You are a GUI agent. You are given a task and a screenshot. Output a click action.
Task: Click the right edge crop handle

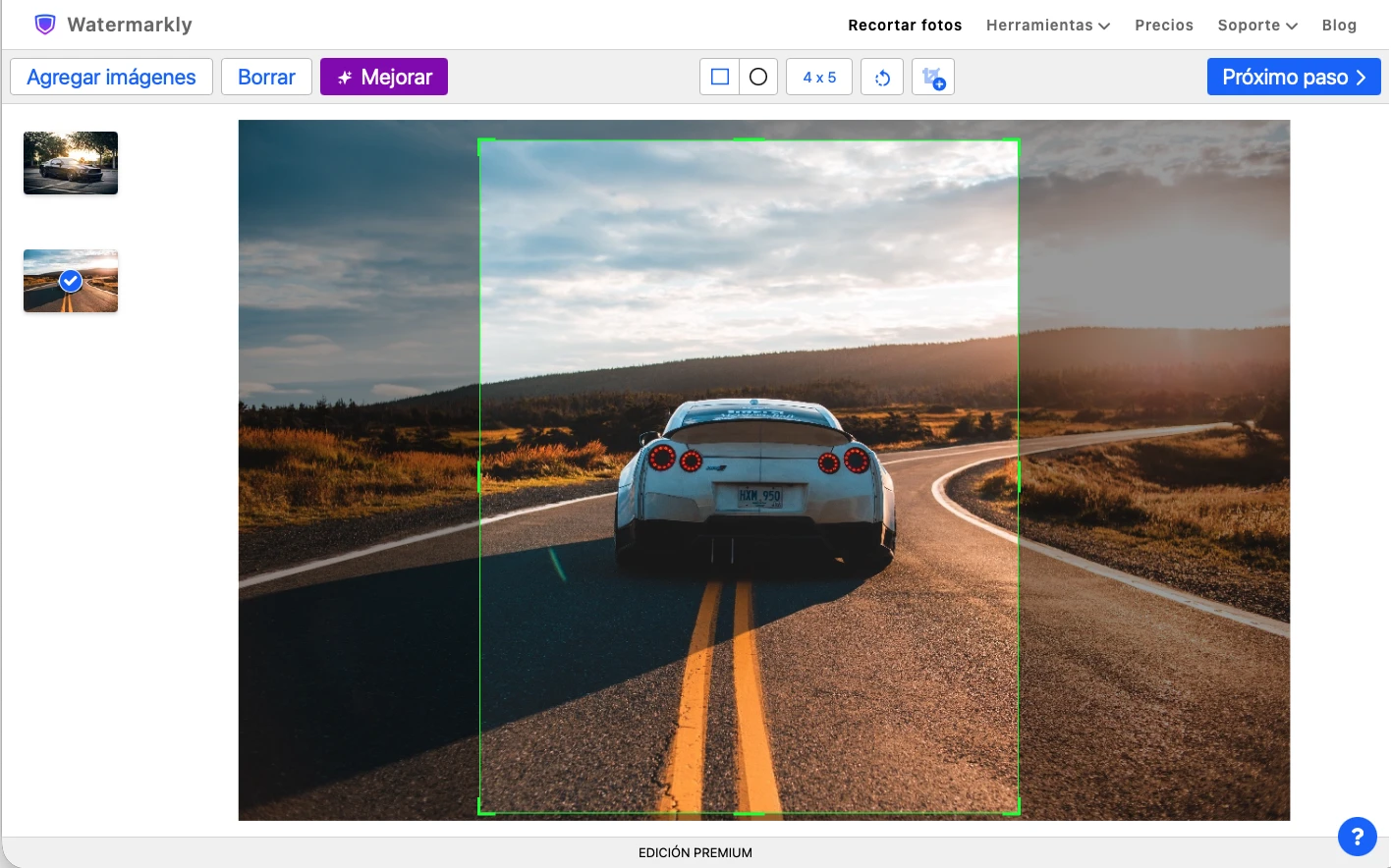[1019, 476]
